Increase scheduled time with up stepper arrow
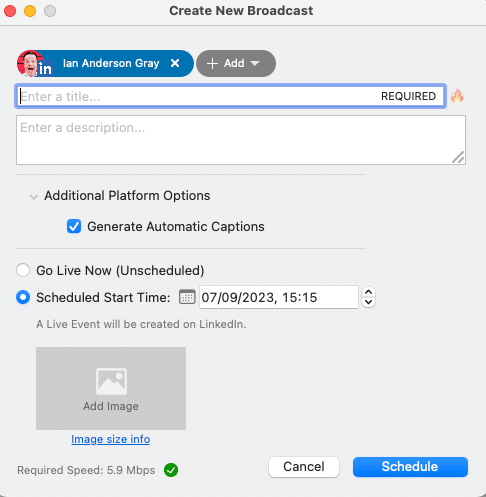486x497 pixels. (x=368, y=292)
